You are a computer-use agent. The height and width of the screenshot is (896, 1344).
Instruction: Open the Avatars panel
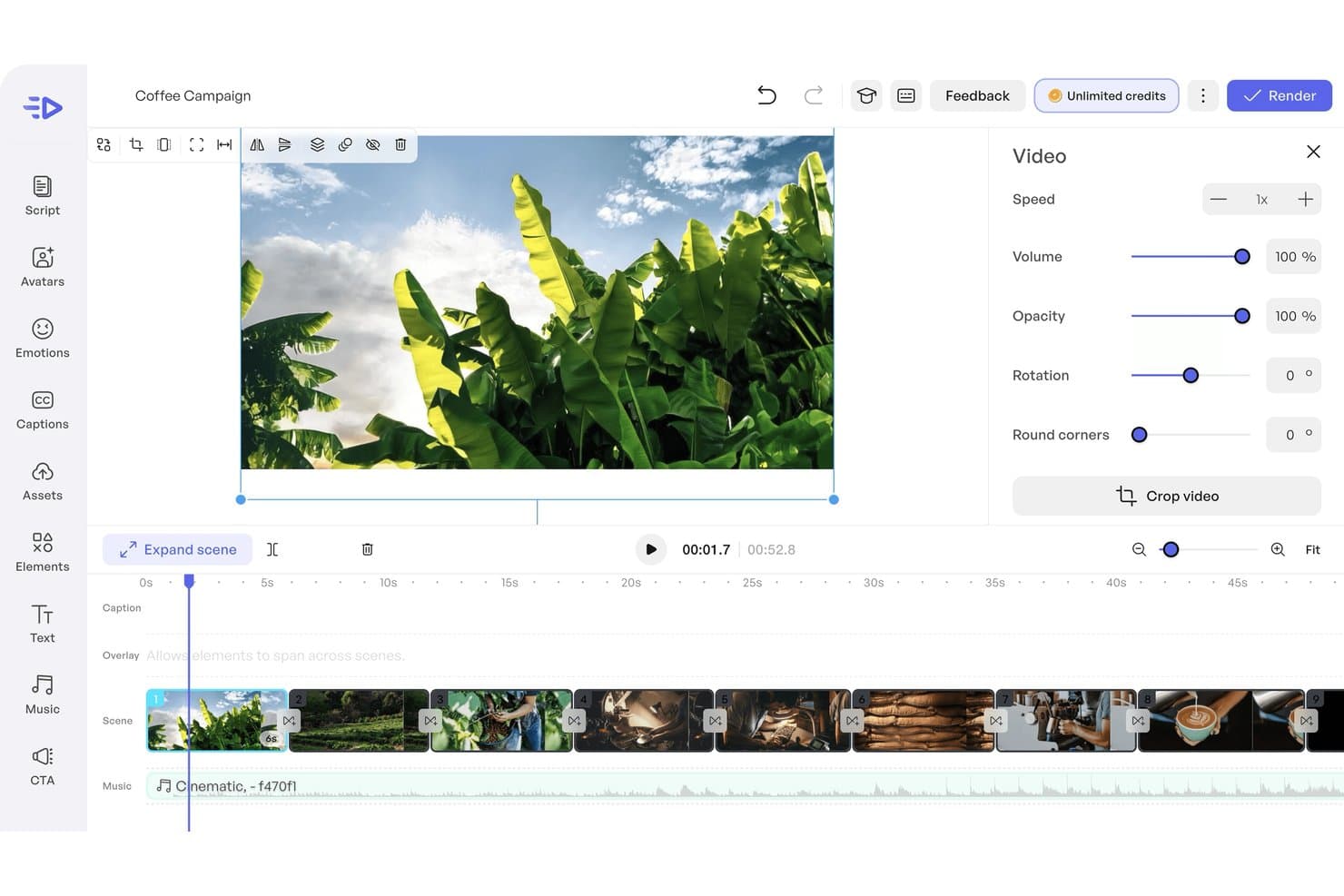tap(43, 267)
